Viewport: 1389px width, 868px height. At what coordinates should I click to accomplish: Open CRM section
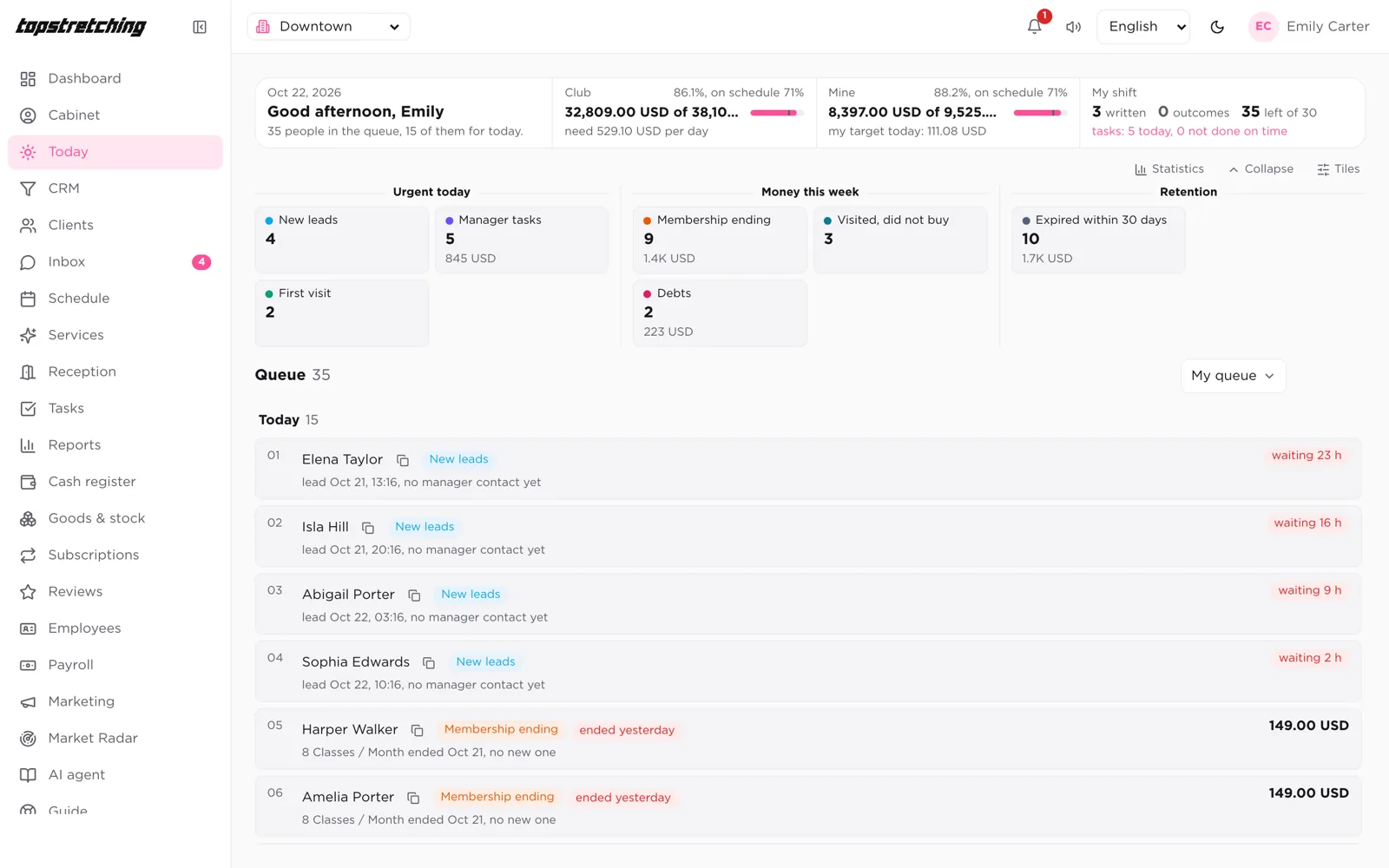(115, 188)
